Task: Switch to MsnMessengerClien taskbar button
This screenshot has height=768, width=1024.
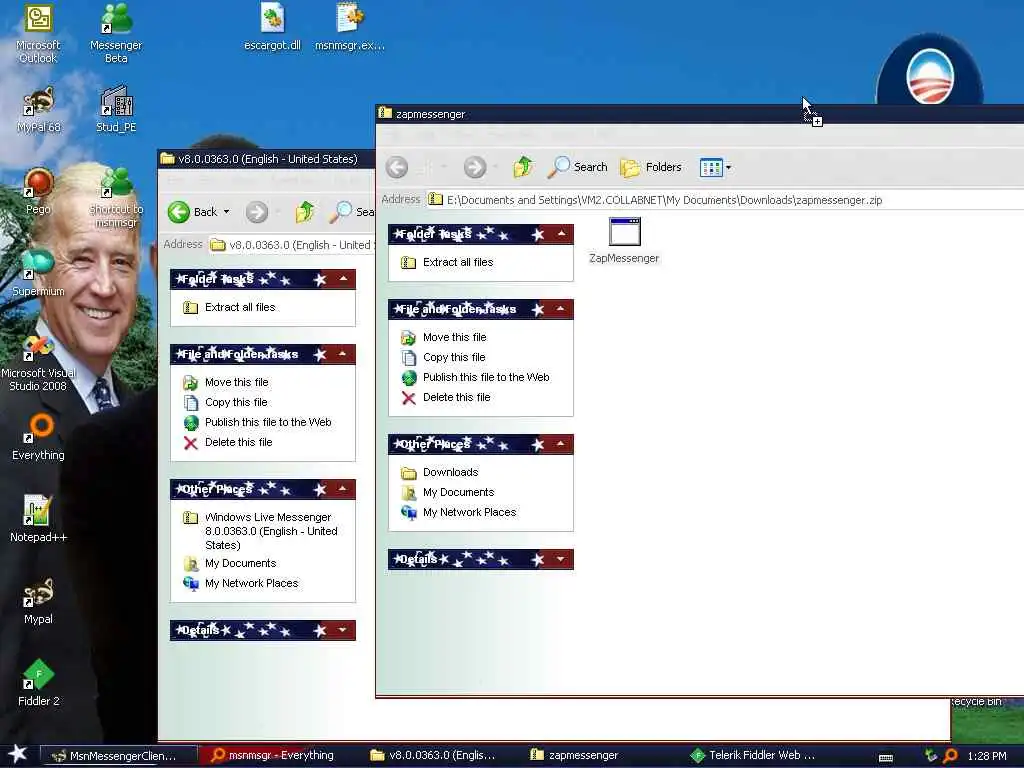Action: (x=119, y=756)
